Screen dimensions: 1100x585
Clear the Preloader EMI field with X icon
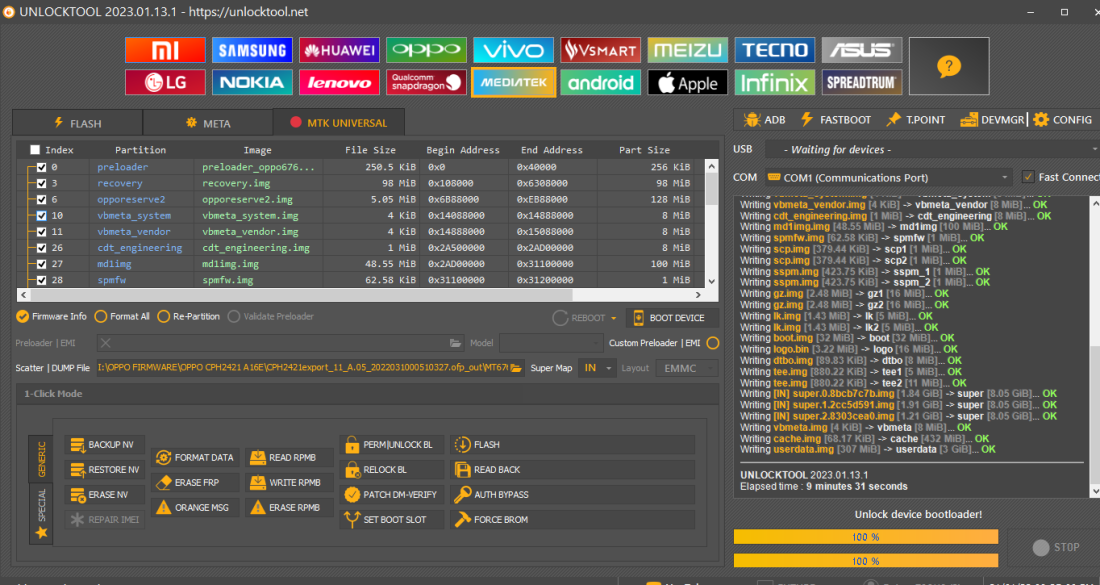105,343
